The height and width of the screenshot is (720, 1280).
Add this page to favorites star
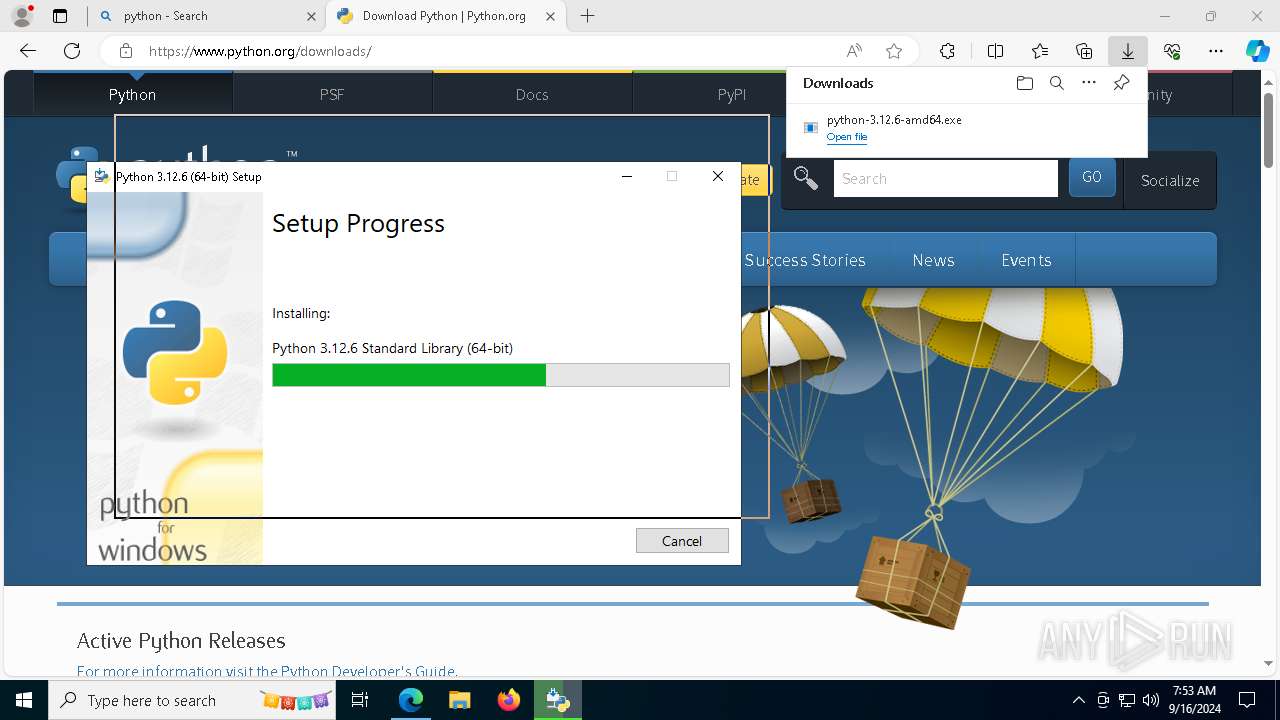894,51
